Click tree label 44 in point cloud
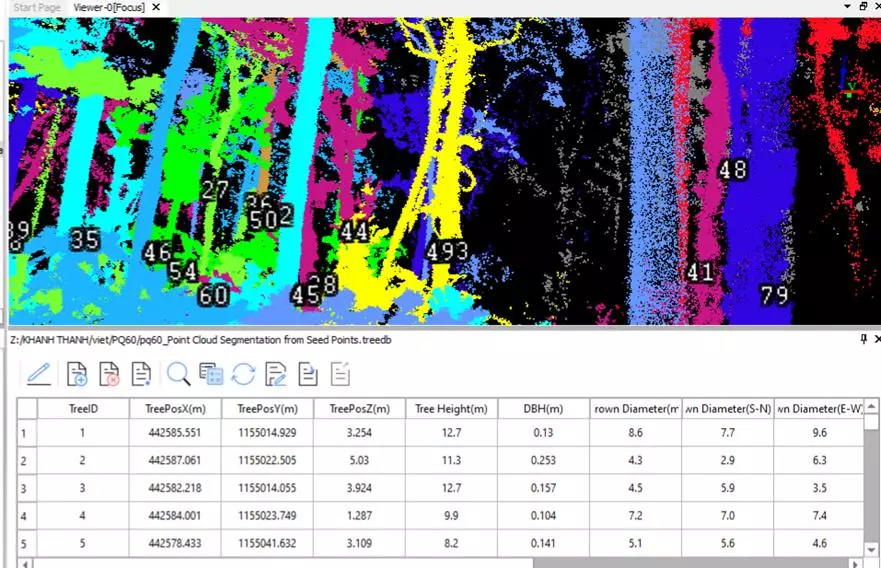The width and height of the screenshot is (881, 568). pos(355,231)
